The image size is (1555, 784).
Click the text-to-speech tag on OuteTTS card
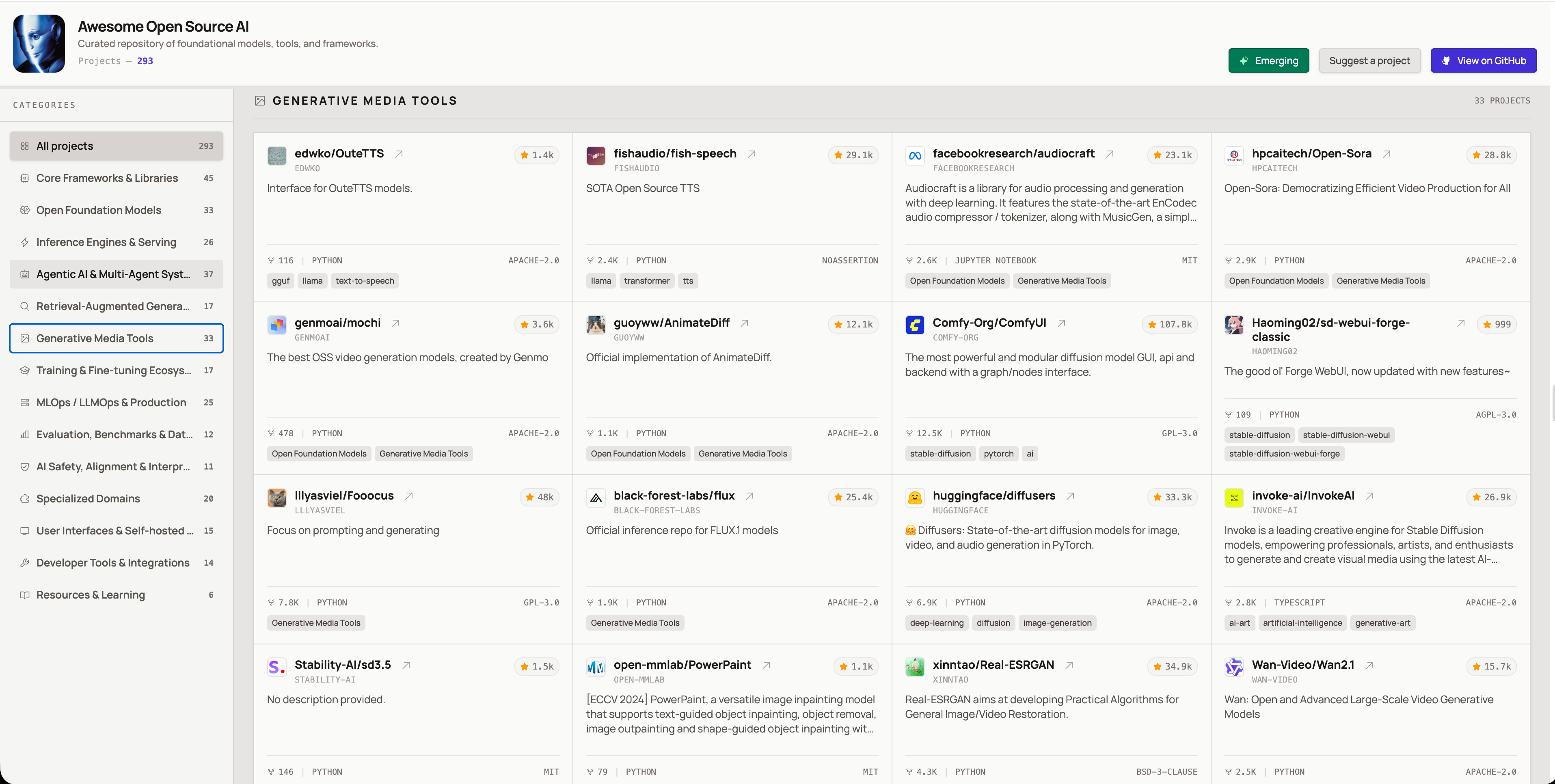coord(365,281)
